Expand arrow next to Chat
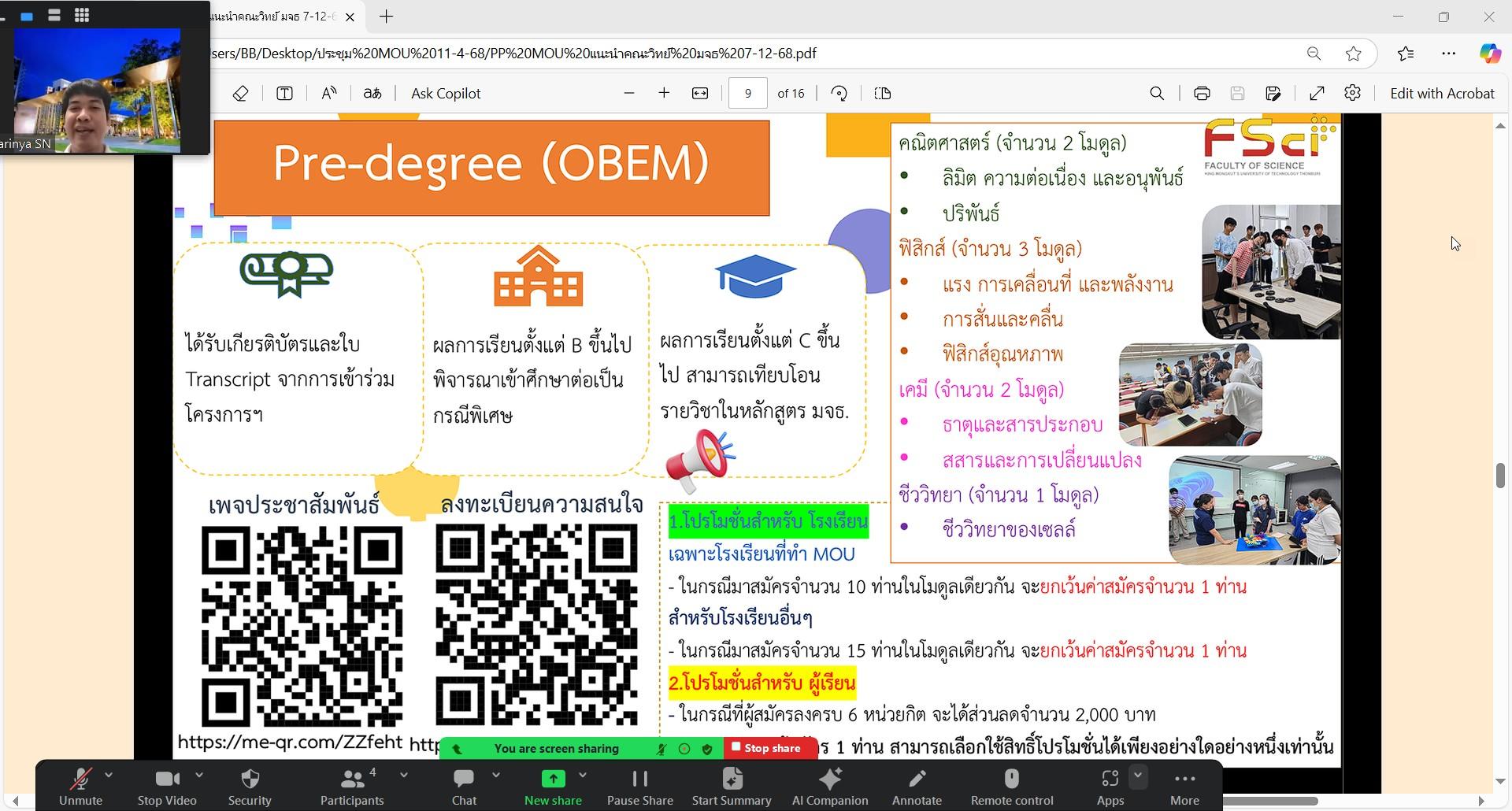 (496, 776)
